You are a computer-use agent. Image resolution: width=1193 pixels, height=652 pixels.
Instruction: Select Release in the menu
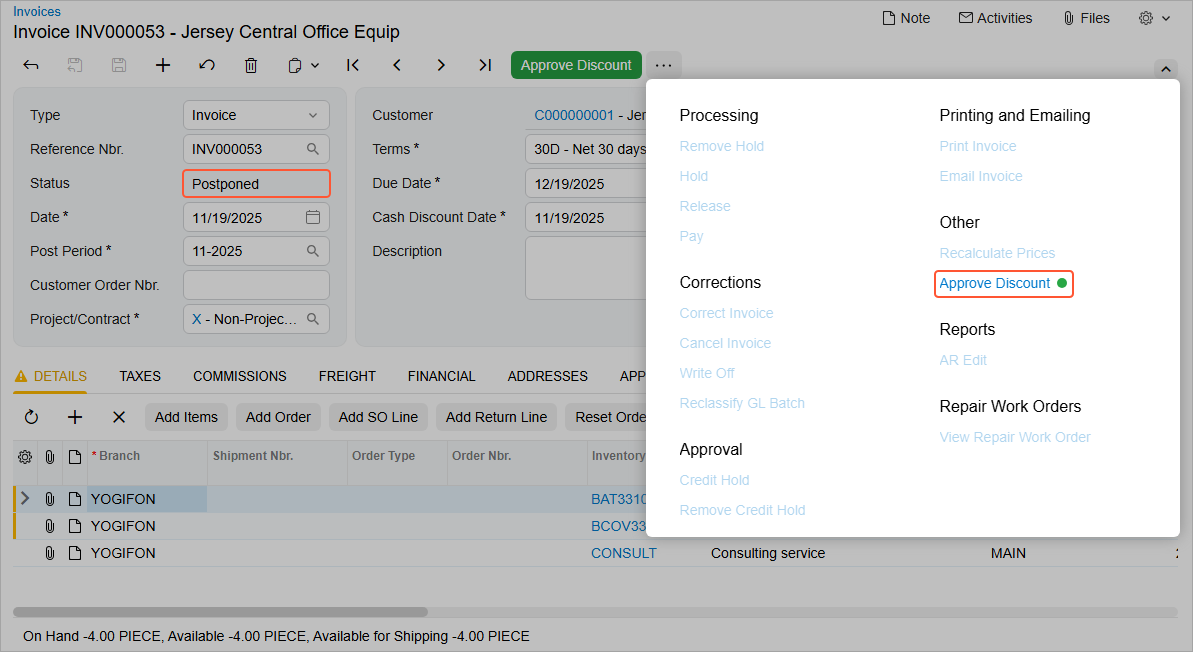pyautogui.click(x=705, y=206)
